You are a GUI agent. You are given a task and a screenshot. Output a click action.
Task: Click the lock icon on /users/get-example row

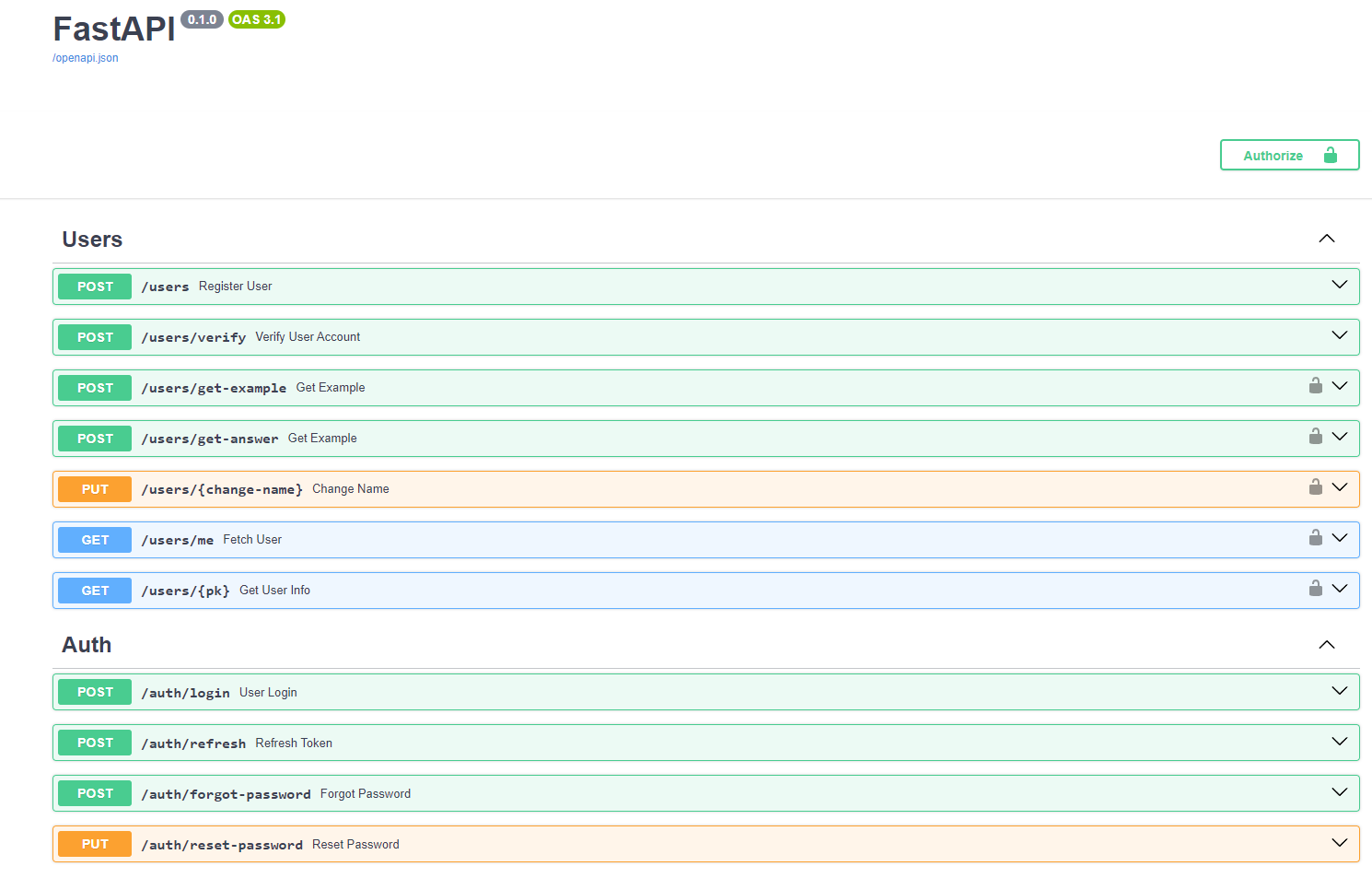pyautogui.click(x=1316, y=386)
